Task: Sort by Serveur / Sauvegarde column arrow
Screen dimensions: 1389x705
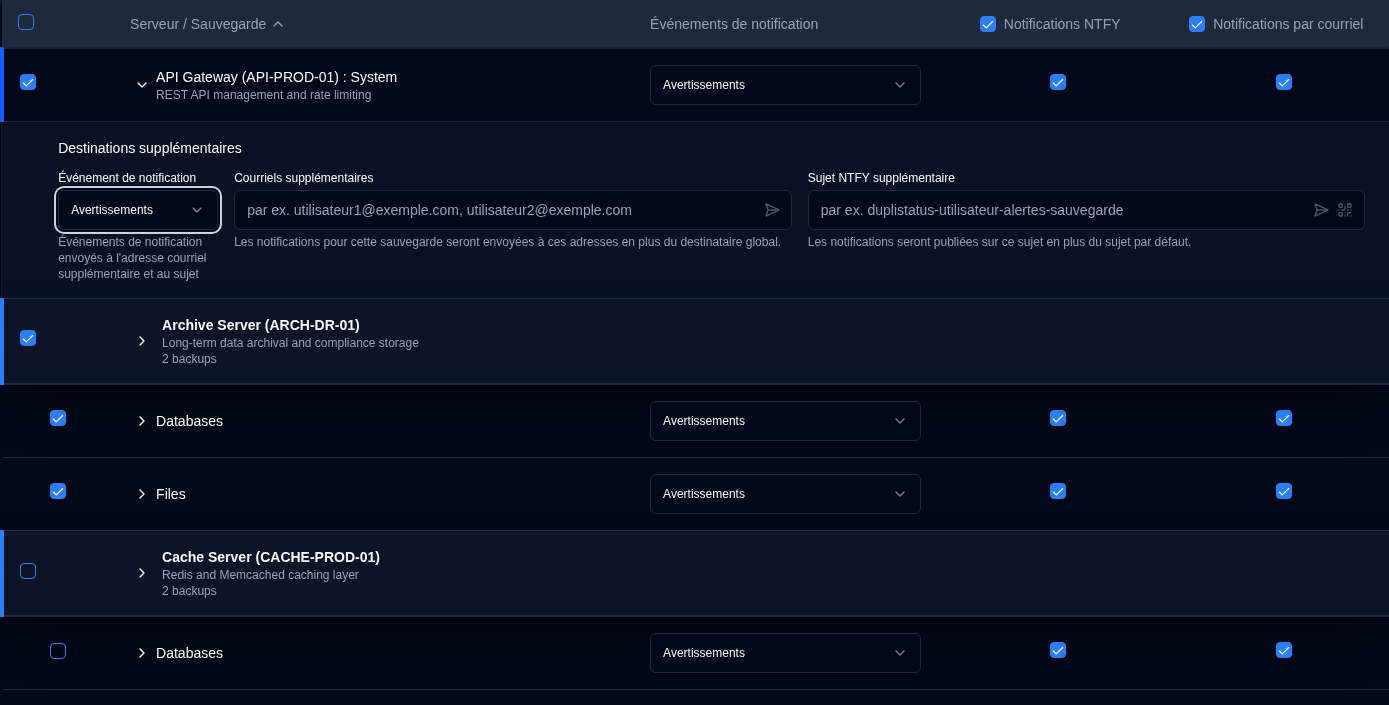Action: coord(278,24)
